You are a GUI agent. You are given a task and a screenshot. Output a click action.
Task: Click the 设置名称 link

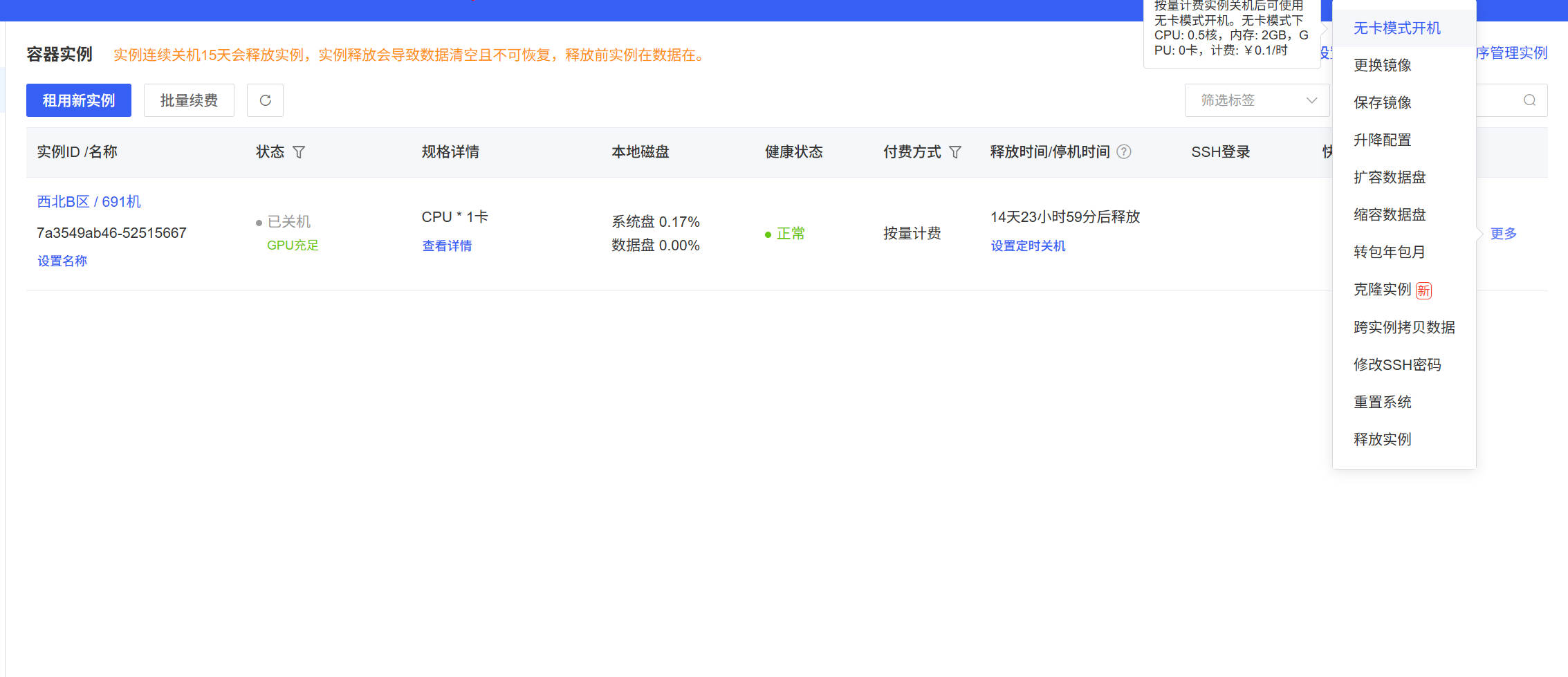62,261
